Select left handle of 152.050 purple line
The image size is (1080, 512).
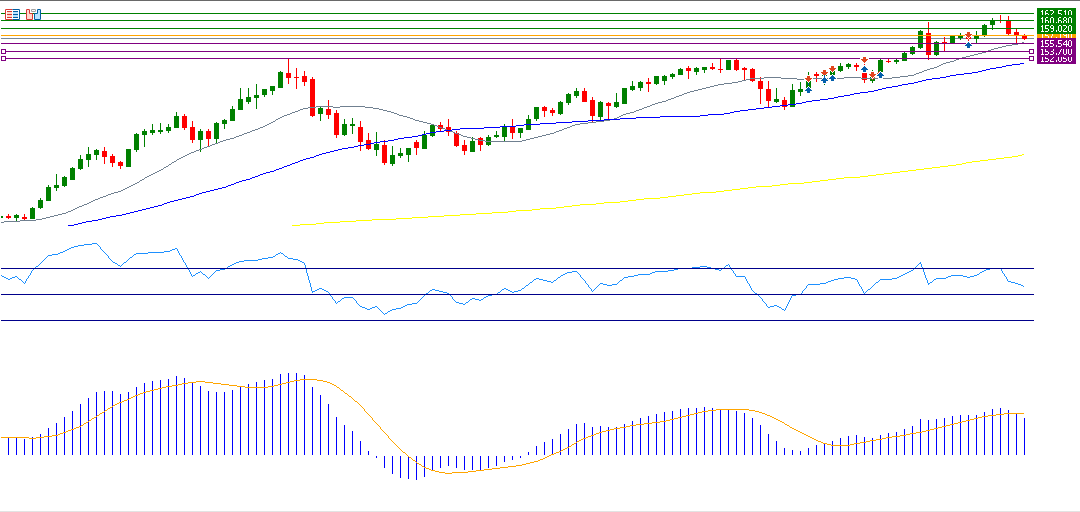5,59
